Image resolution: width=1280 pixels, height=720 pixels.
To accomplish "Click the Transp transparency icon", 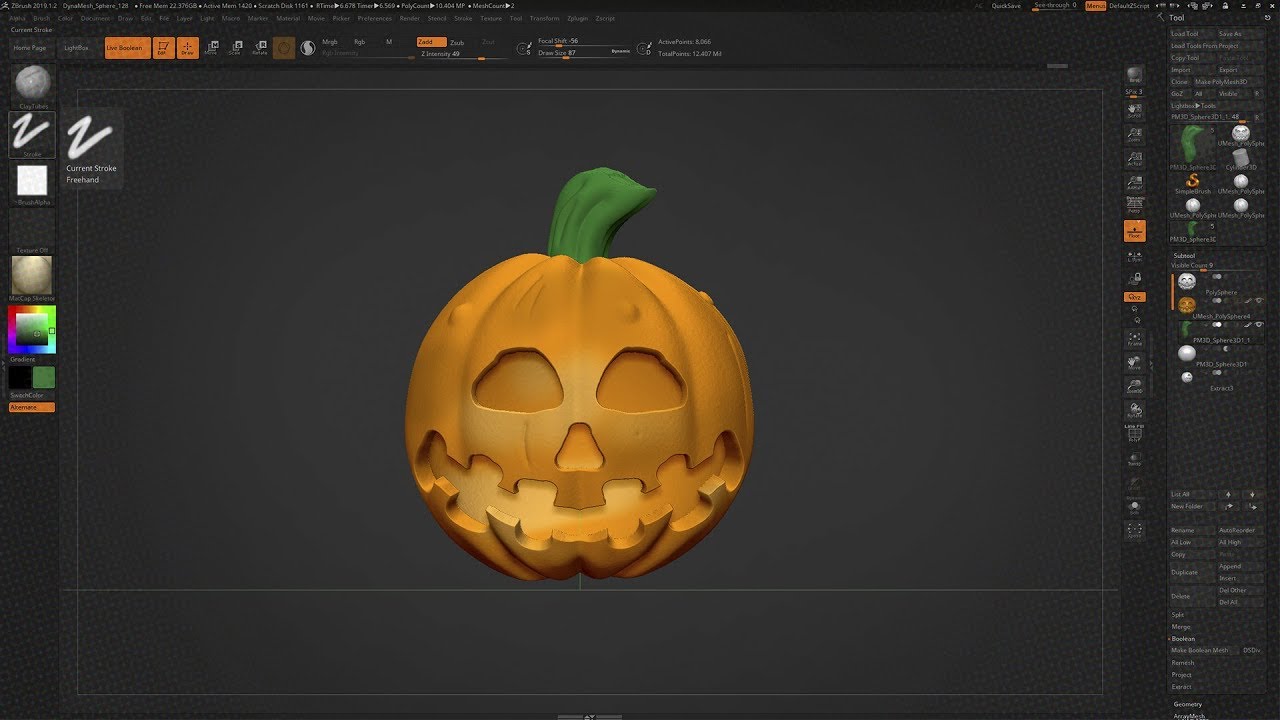I will 1134,459.
